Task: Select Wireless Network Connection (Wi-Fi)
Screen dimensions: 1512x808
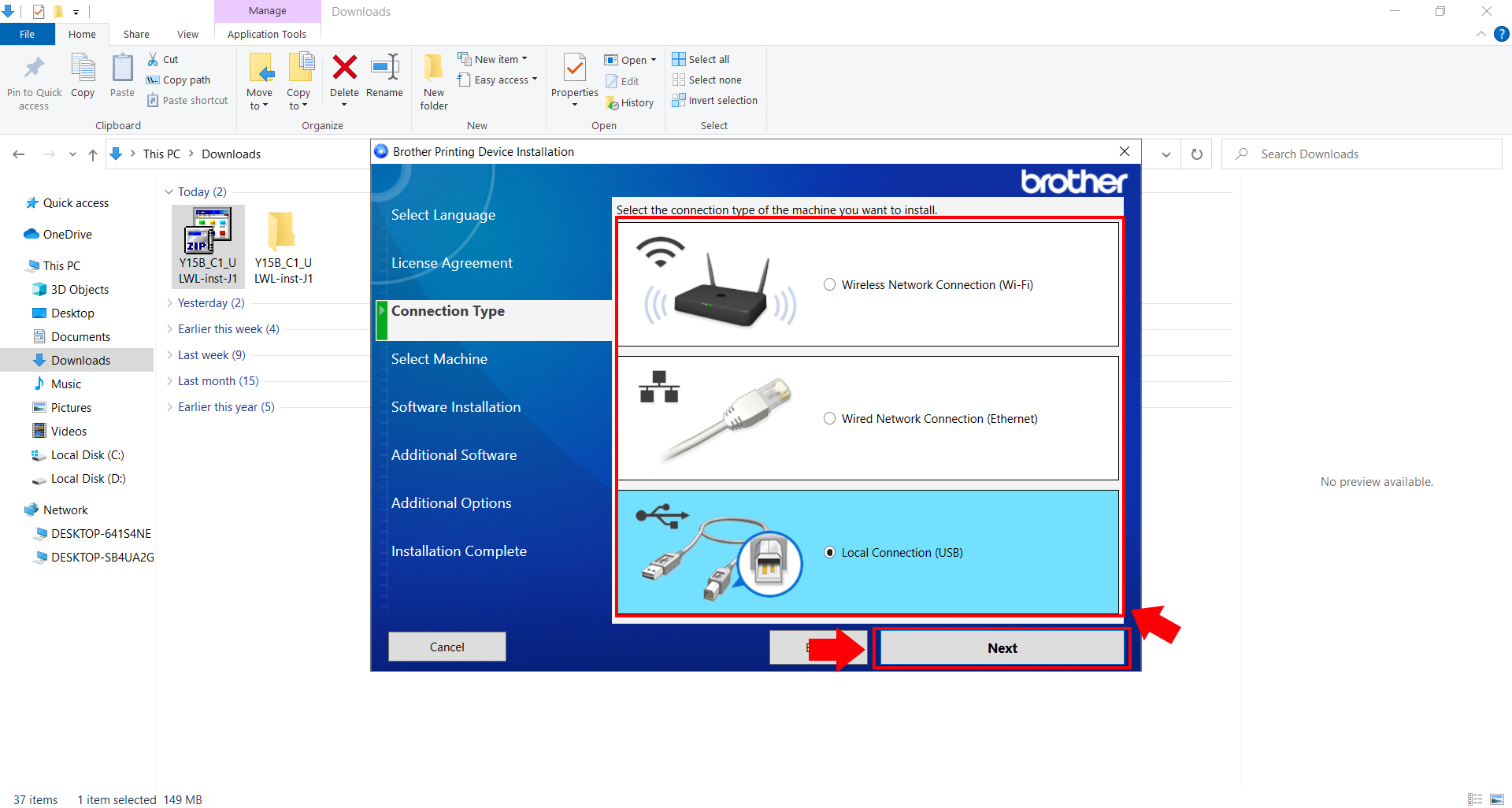Action: pos(829,284)
